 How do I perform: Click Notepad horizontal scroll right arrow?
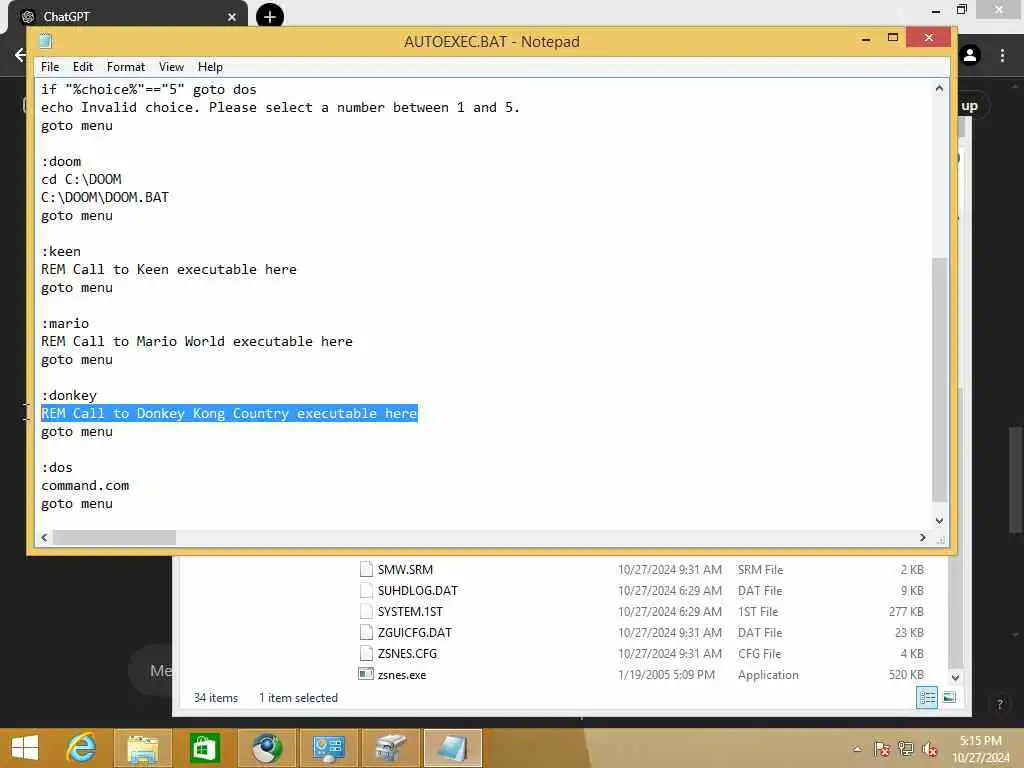click(x=922, y=537)
